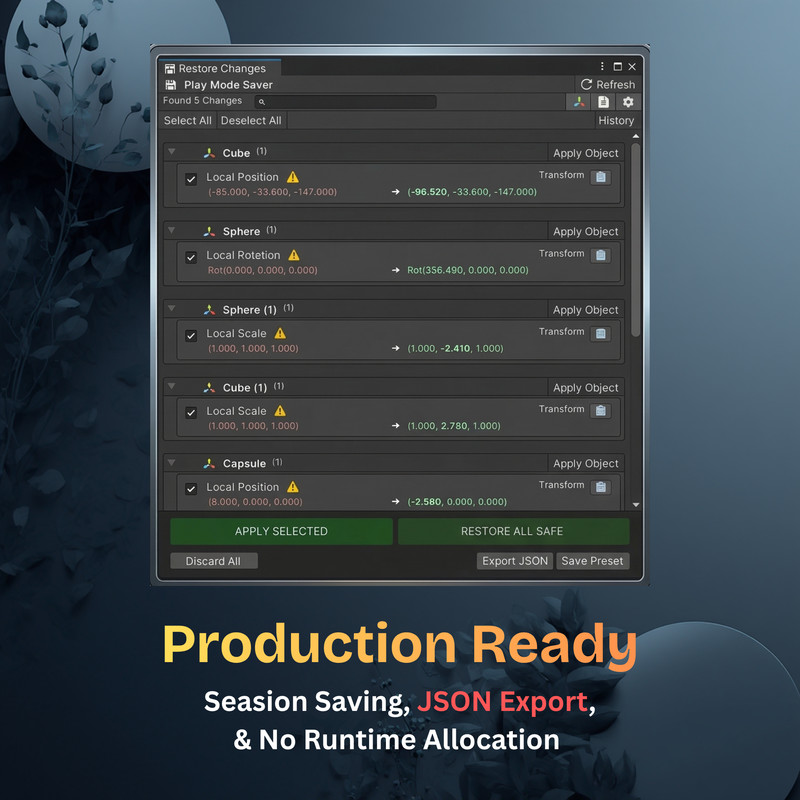Click the colored axis gizmo icon in toolbar

(578, 101)
